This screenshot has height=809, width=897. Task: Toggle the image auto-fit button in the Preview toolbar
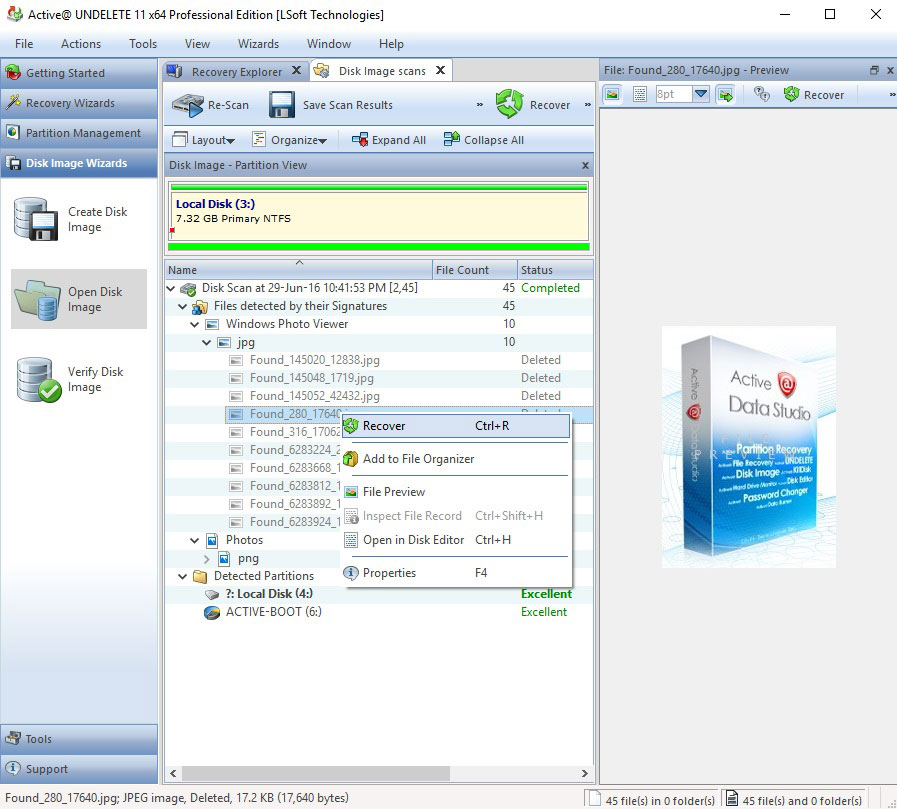coord(725,94)
